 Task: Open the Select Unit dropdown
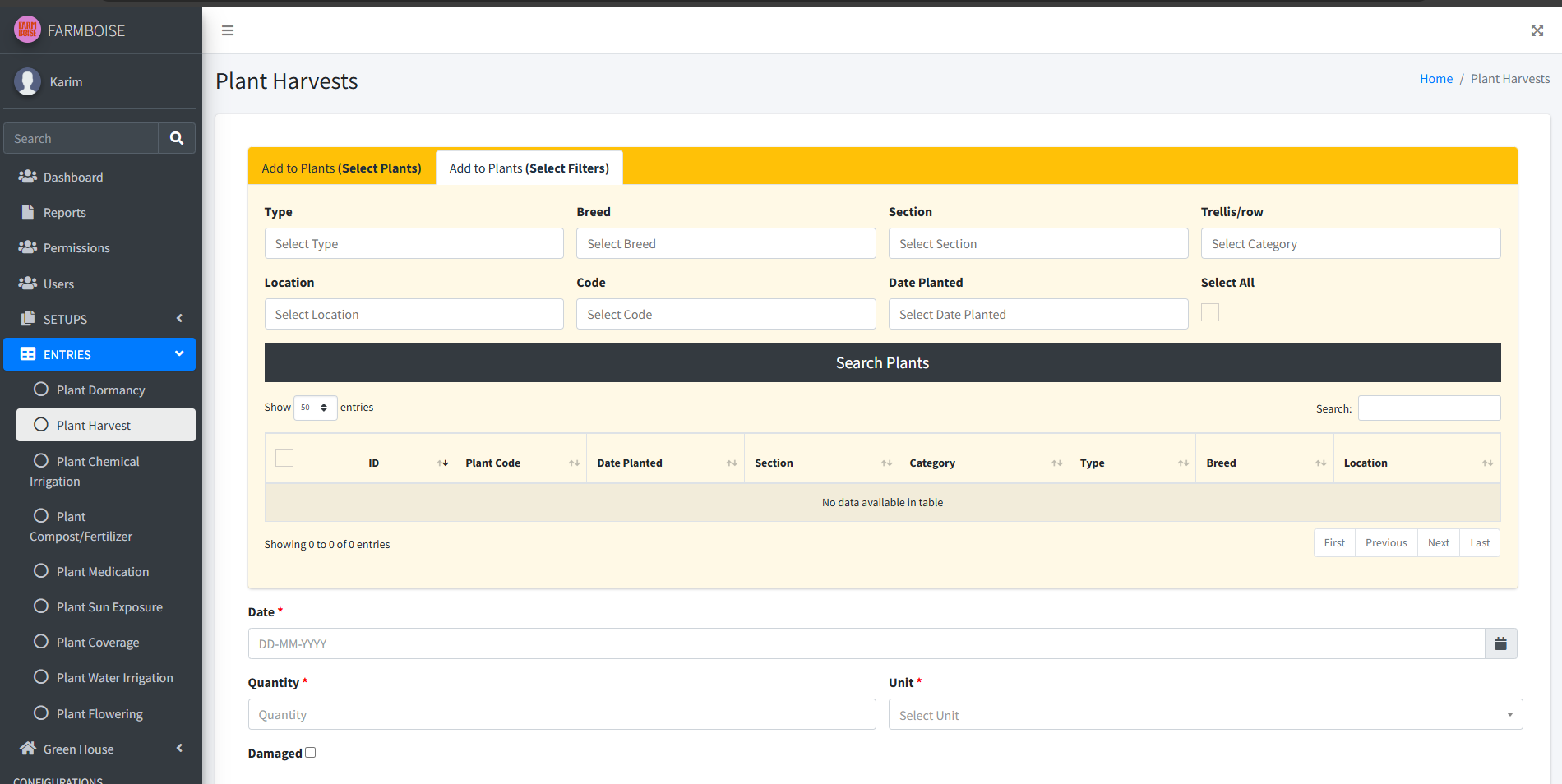click(1204, 715)
